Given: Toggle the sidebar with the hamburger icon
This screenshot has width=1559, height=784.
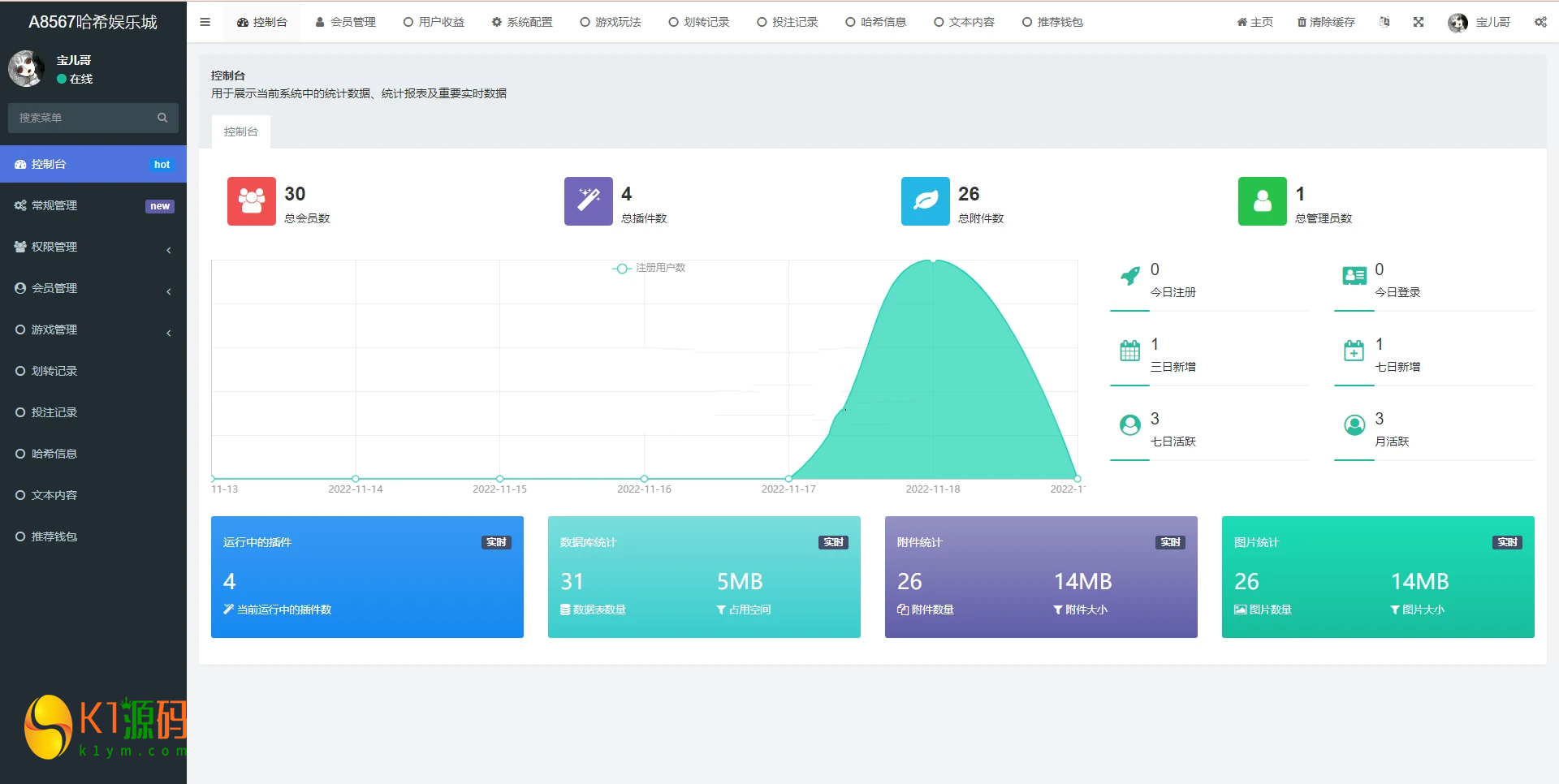Looking at the screenshot, I should pyautogui.click(x=205, y=22).
